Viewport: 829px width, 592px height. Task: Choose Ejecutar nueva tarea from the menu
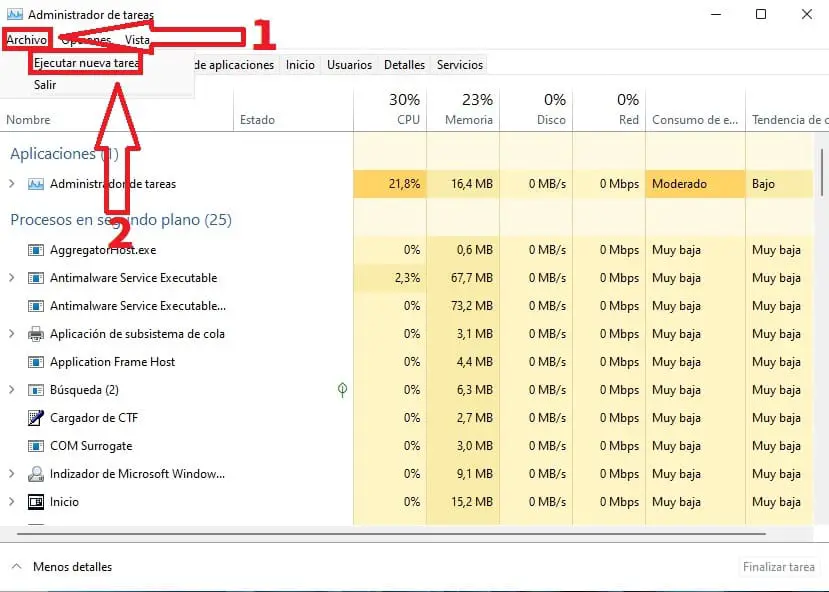tap(87, 63)
